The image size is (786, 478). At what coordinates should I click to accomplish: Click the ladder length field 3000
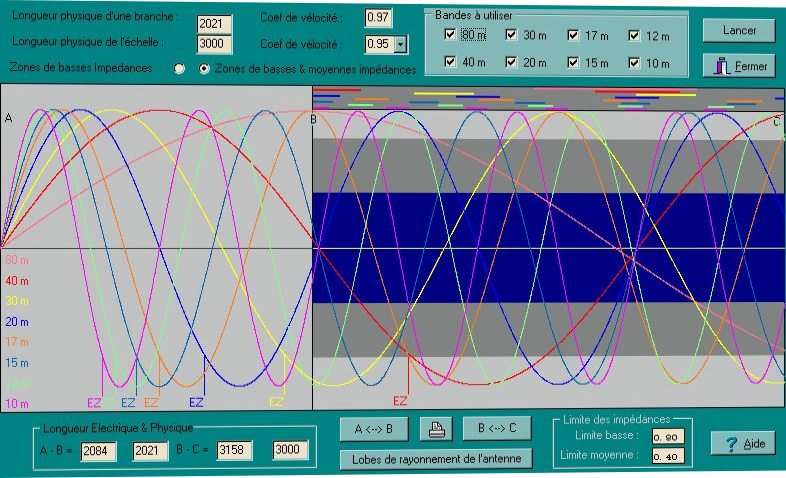(214, 44)
